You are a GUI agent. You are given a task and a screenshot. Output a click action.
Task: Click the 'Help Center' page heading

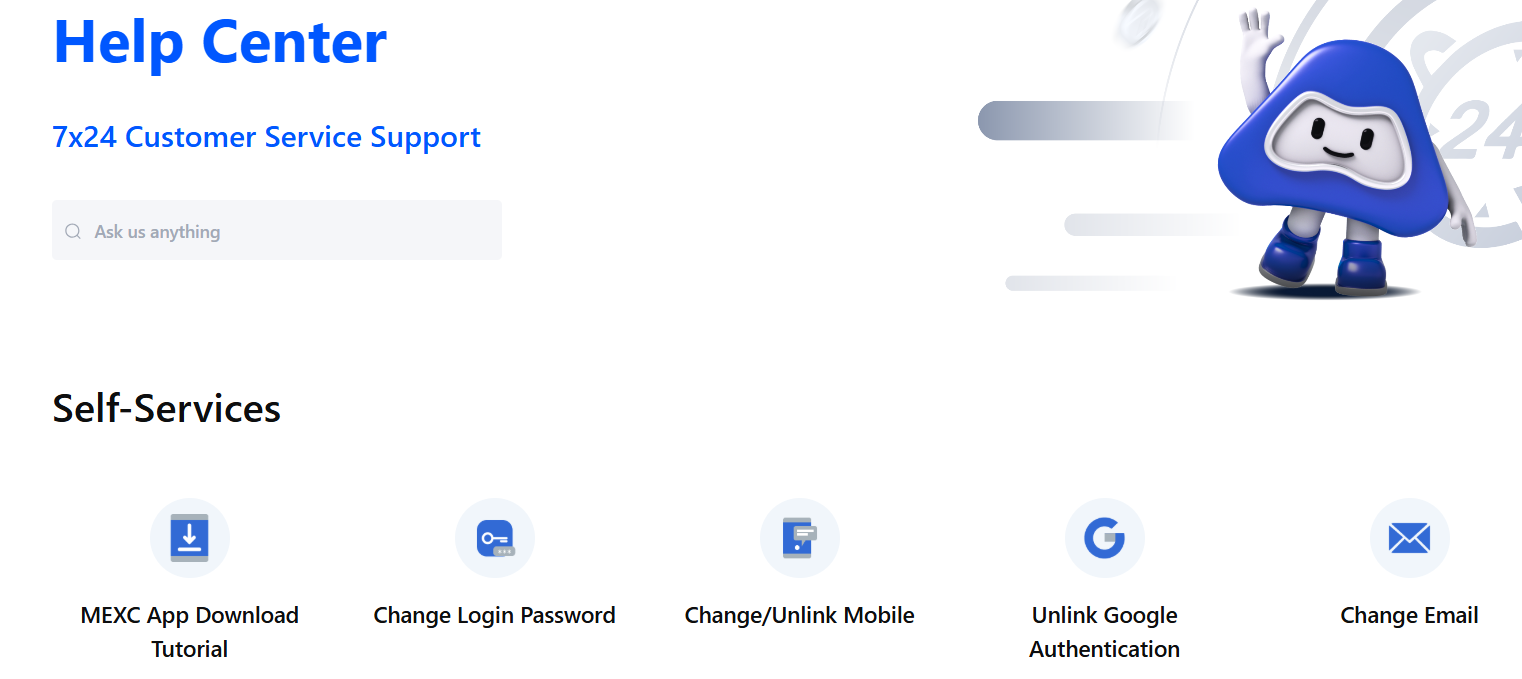point(220,42)
